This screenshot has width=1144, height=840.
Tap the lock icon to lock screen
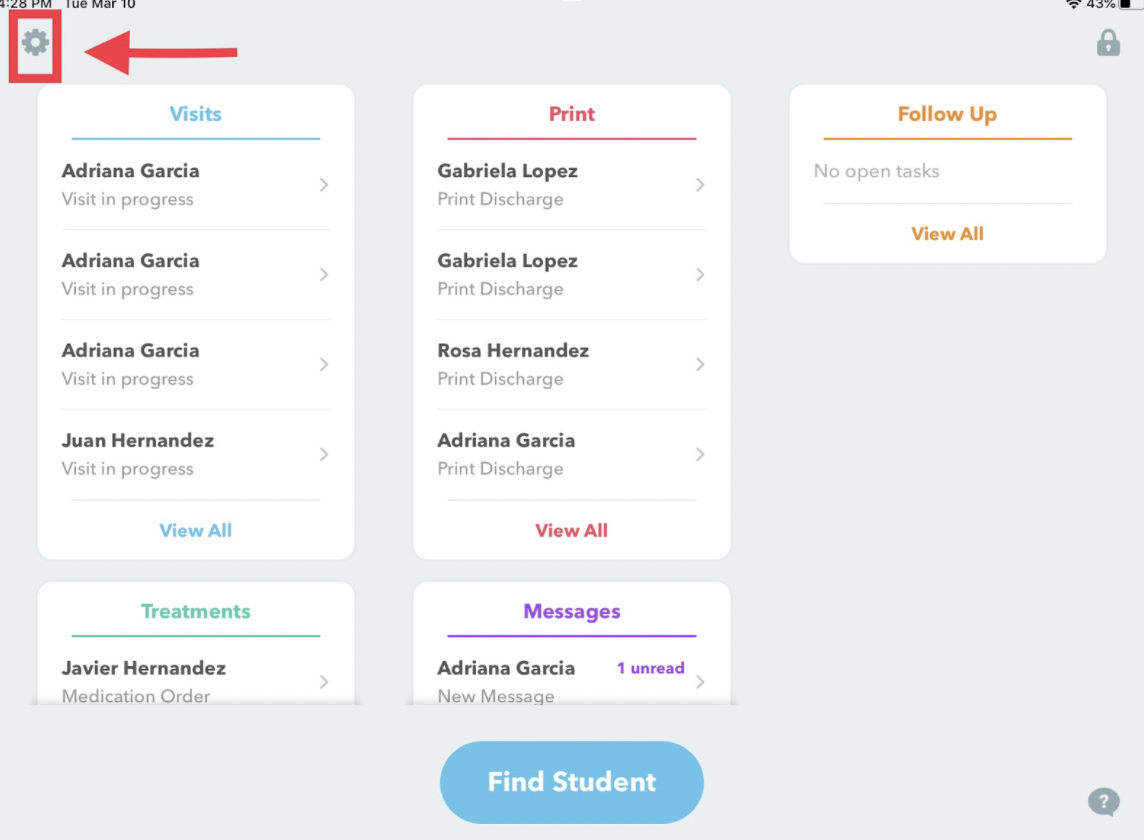[1108, 43]
